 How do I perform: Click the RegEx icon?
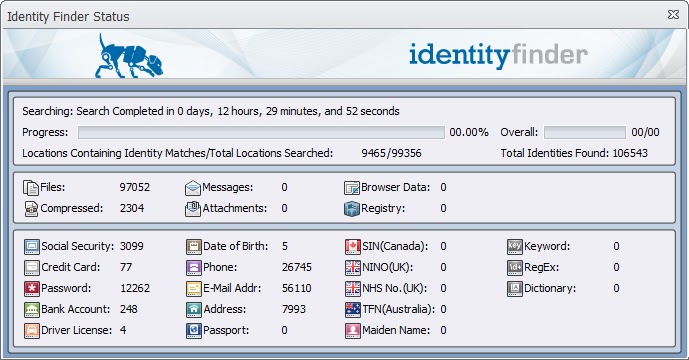point(515,267)
